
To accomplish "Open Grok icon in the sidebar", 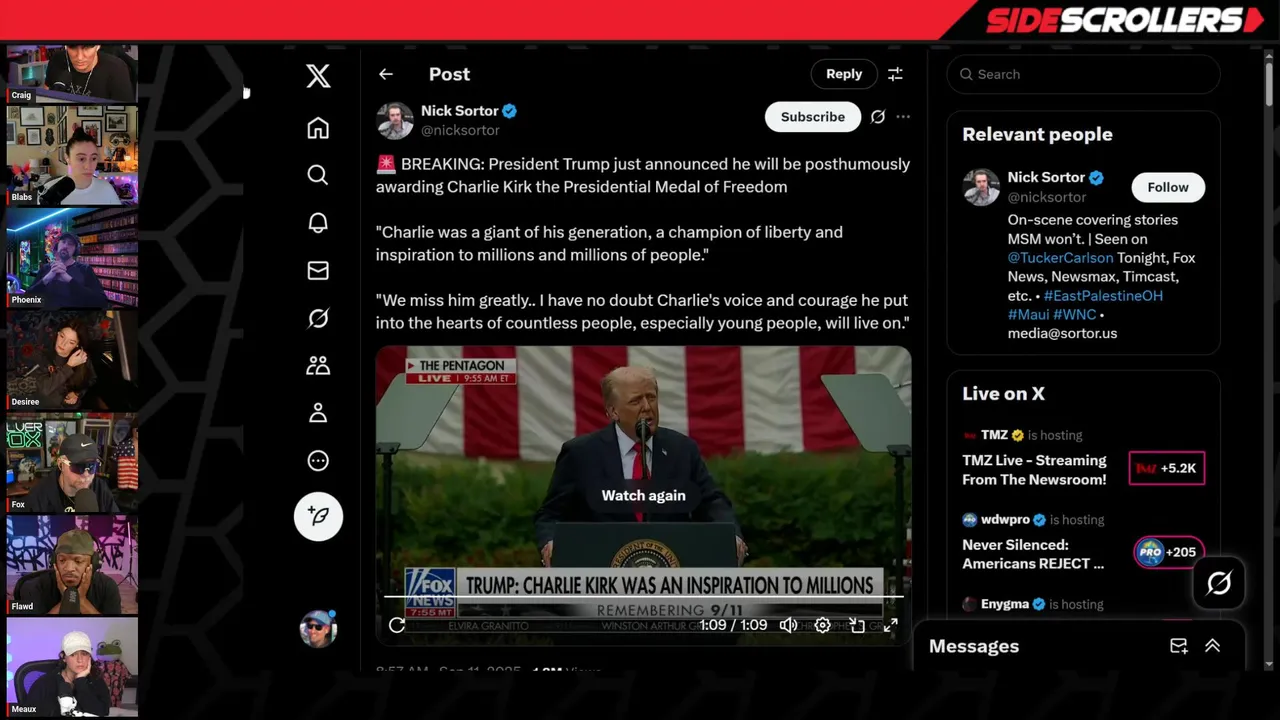I will pyautogui.click(x=318, y=318).
